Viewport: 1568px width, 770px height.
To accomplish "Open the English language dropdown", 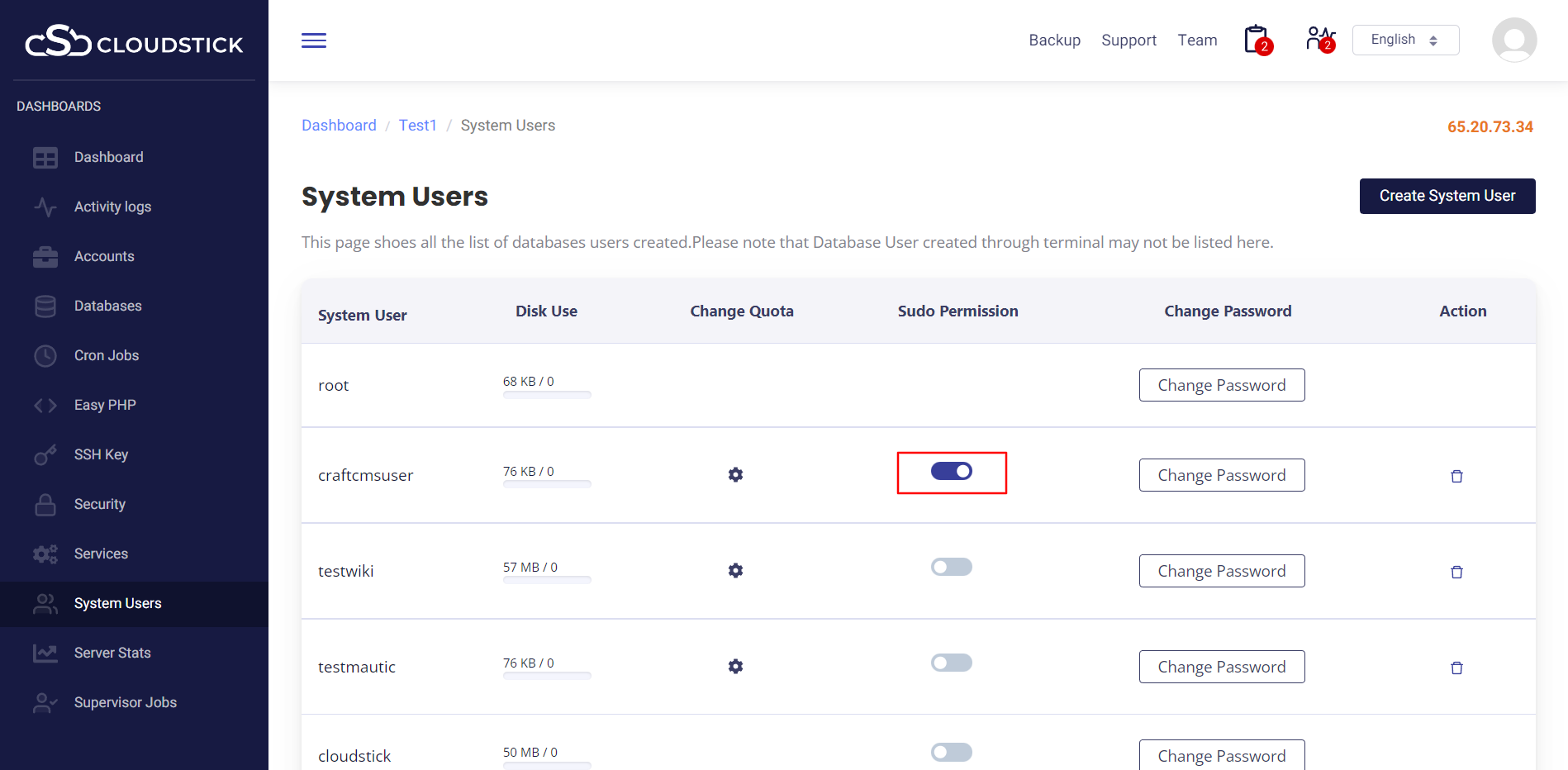I will 1404,40.
